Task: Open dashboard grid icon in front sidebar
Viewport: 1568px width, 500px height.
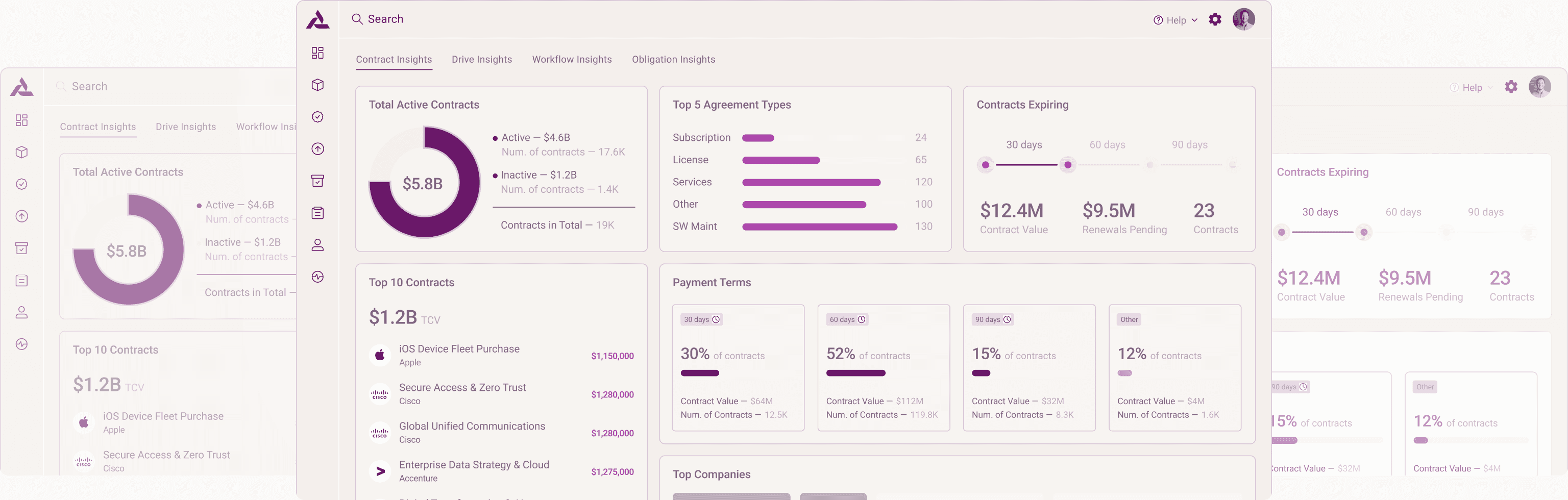Action: pos(317,53)
